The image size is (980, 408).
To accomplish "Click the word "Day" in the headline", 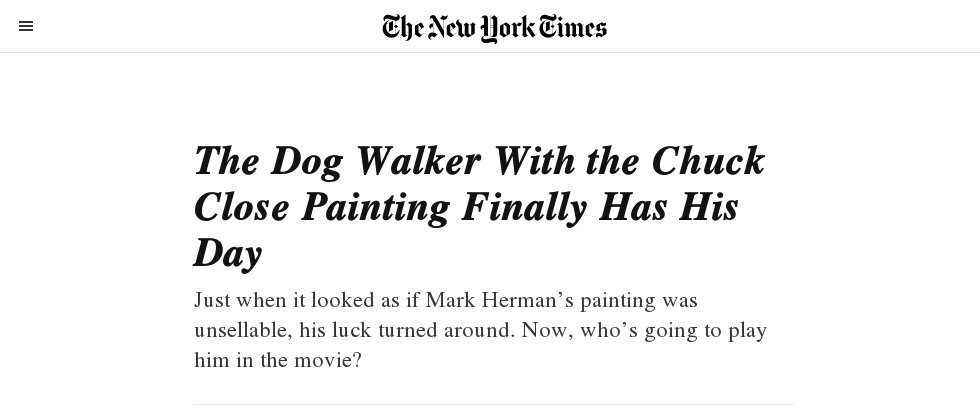I will tap(228, 254).
